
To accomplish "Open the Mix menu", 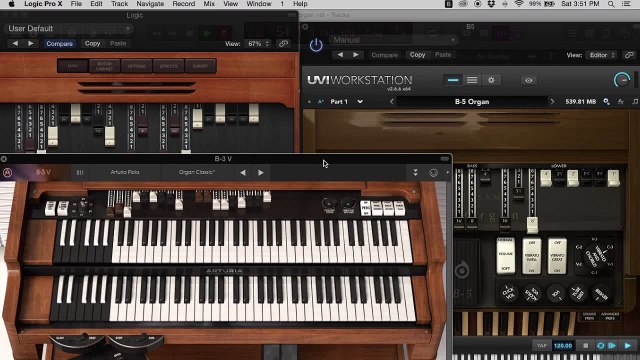I will coord(209,4).
